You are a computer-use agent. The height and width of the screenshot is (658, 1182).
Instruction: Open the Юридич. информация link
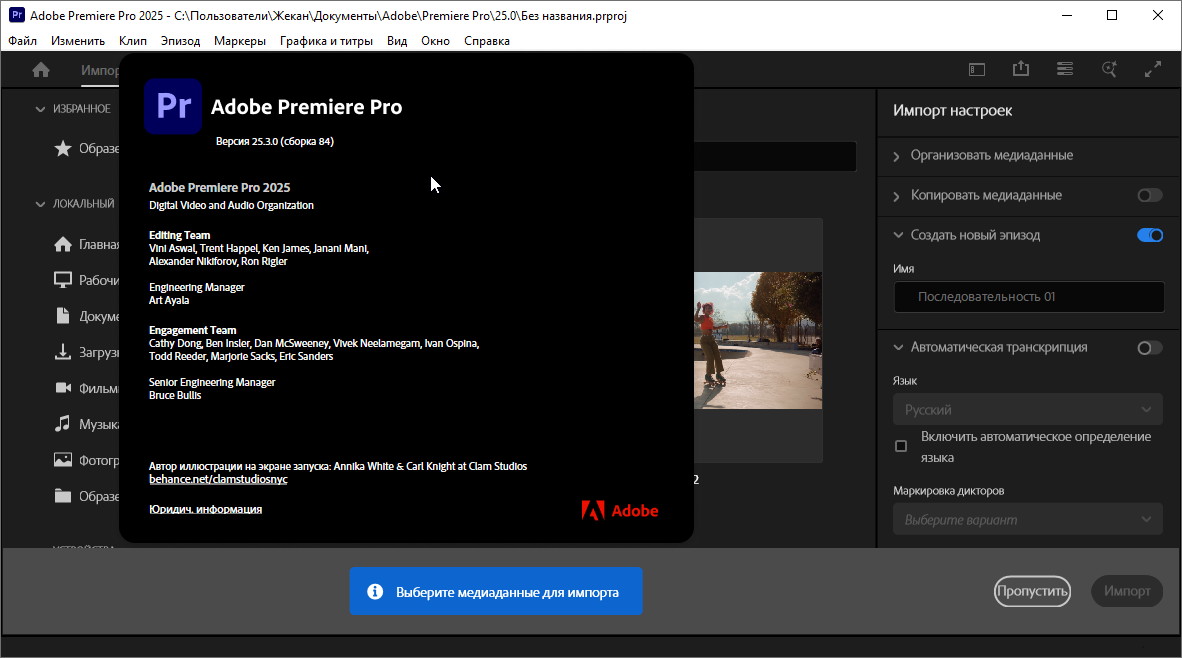(x=206, y=510)
